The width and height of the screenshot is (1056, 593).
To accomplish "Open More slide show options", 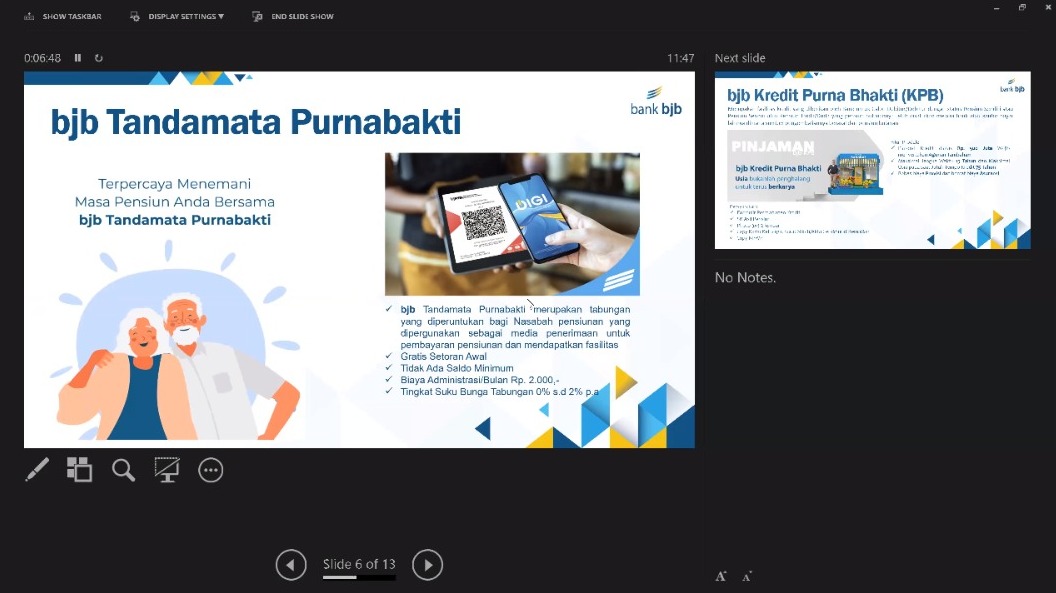I will [210, 470].
